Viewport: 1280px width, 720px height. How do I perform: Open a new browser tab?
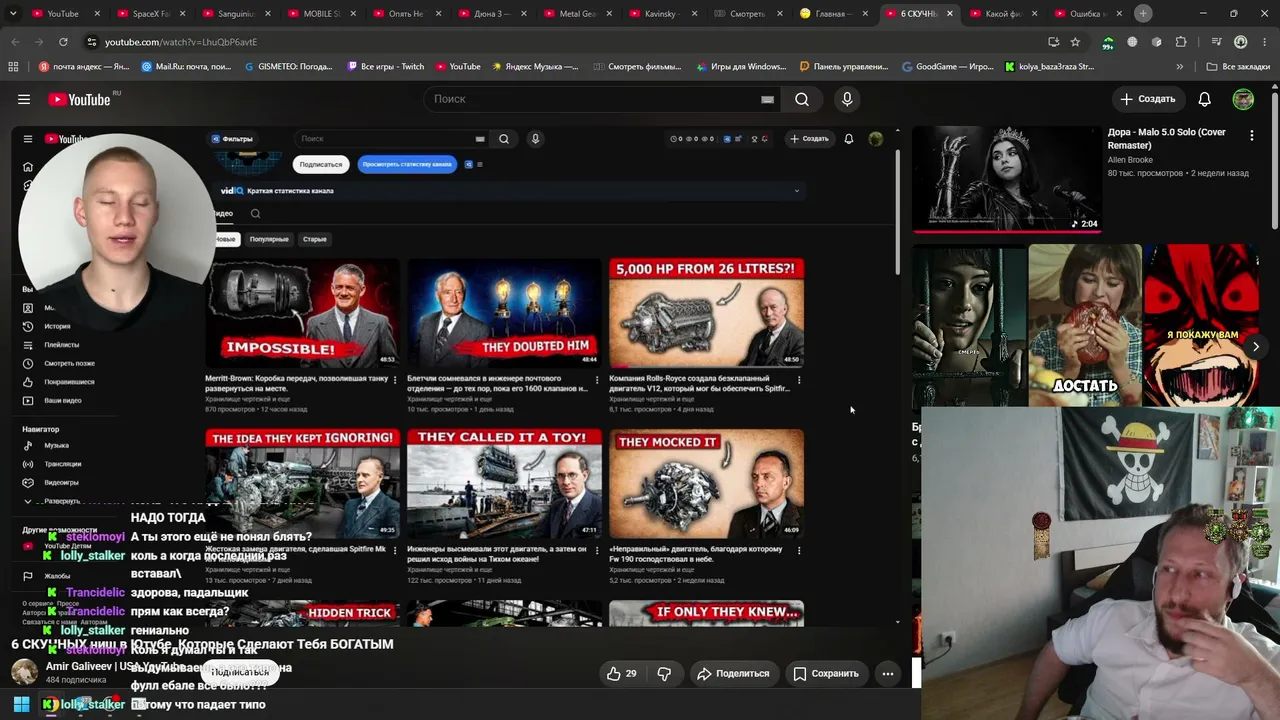(1143, 13)
